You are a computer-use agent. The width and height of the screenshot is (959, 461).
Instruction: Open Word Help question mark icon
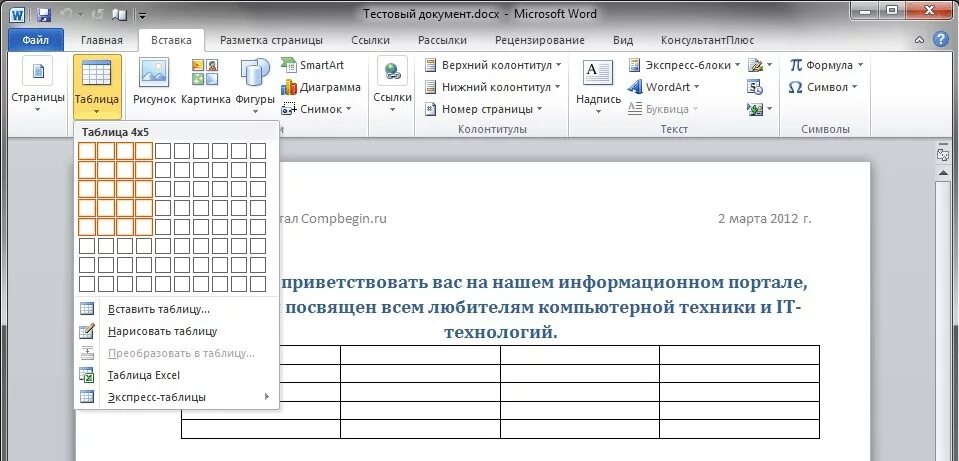coord(941,40)
